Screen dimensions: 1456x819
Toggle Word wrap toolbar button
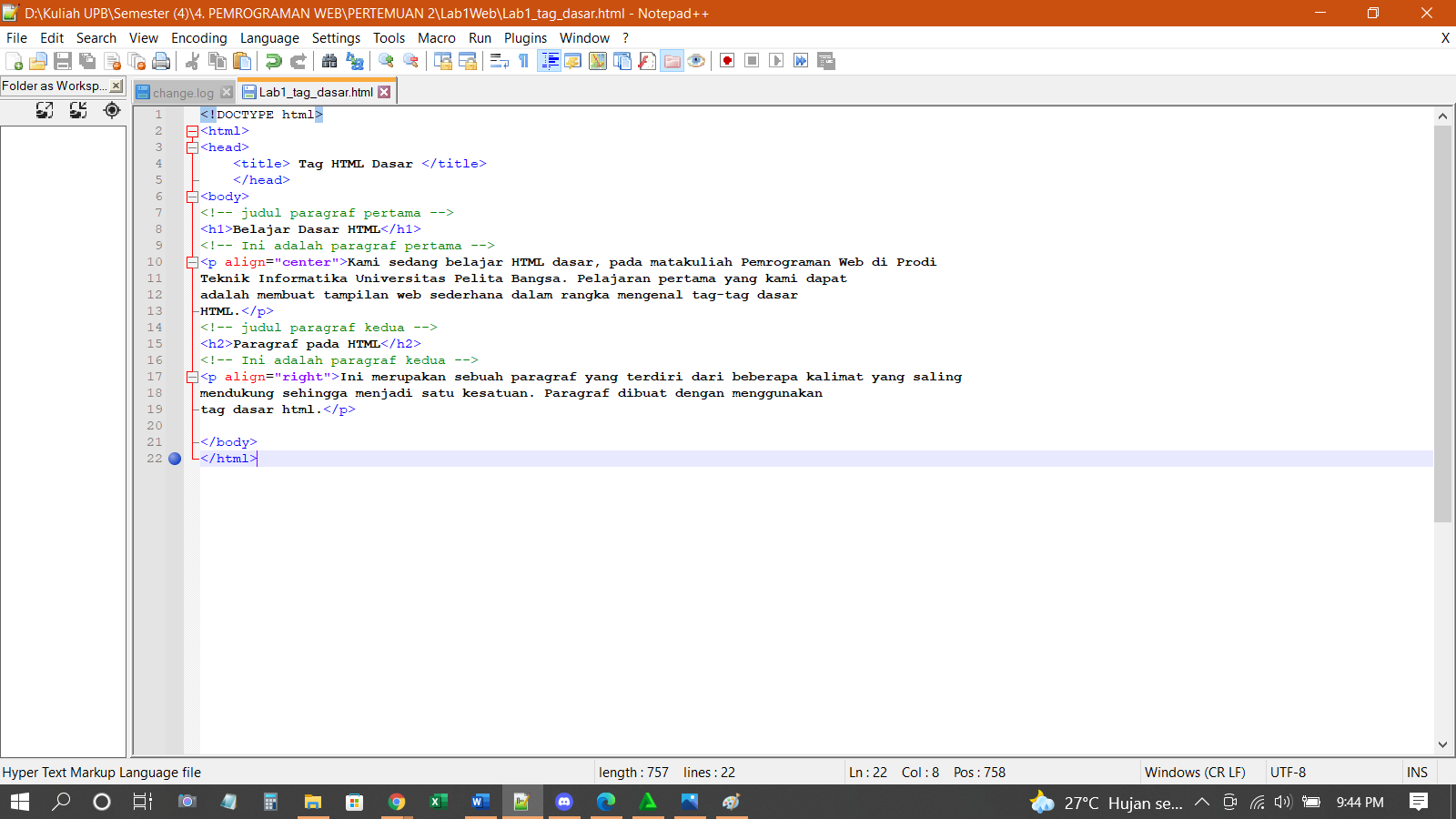(499, 61)
